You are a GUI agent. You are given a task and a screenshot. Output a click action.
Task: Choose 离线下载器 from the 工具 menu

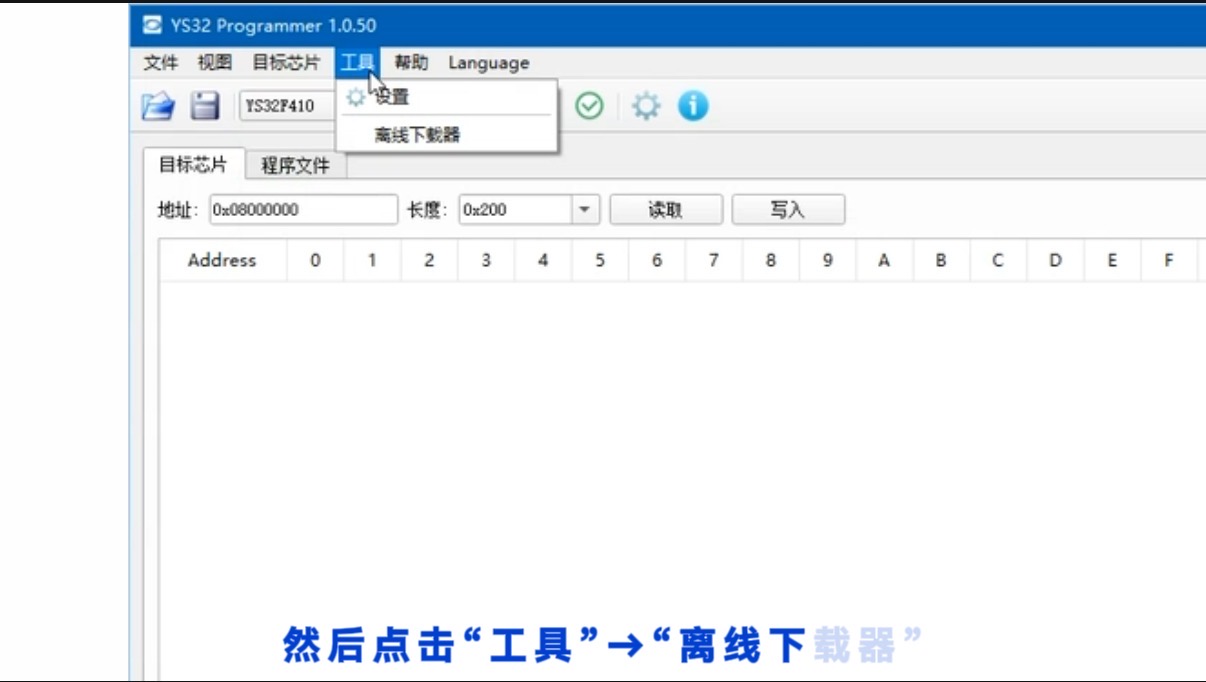point(446,135)
